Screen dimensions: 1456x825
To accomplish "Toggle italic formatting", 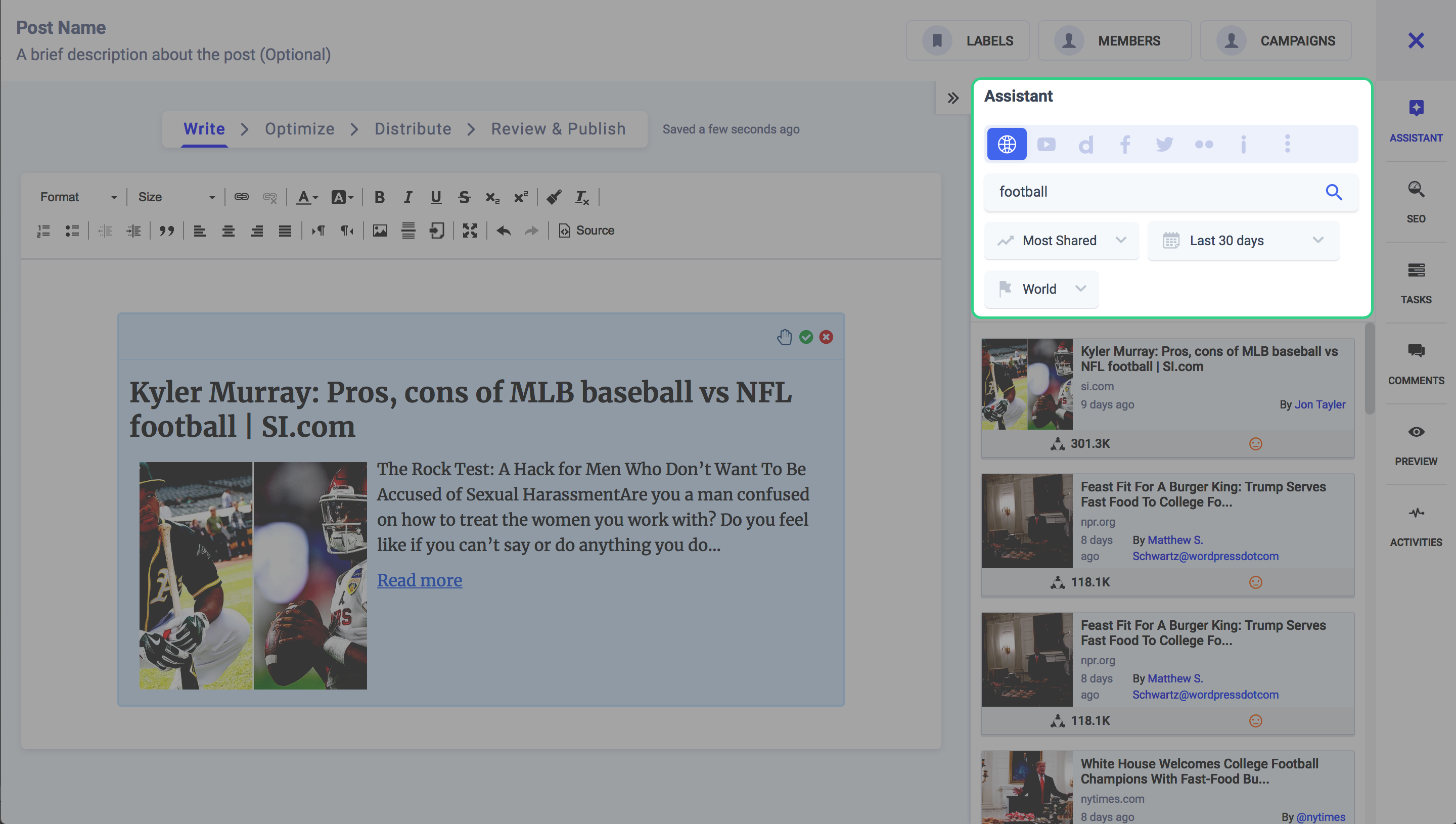I will pos(408,197).
